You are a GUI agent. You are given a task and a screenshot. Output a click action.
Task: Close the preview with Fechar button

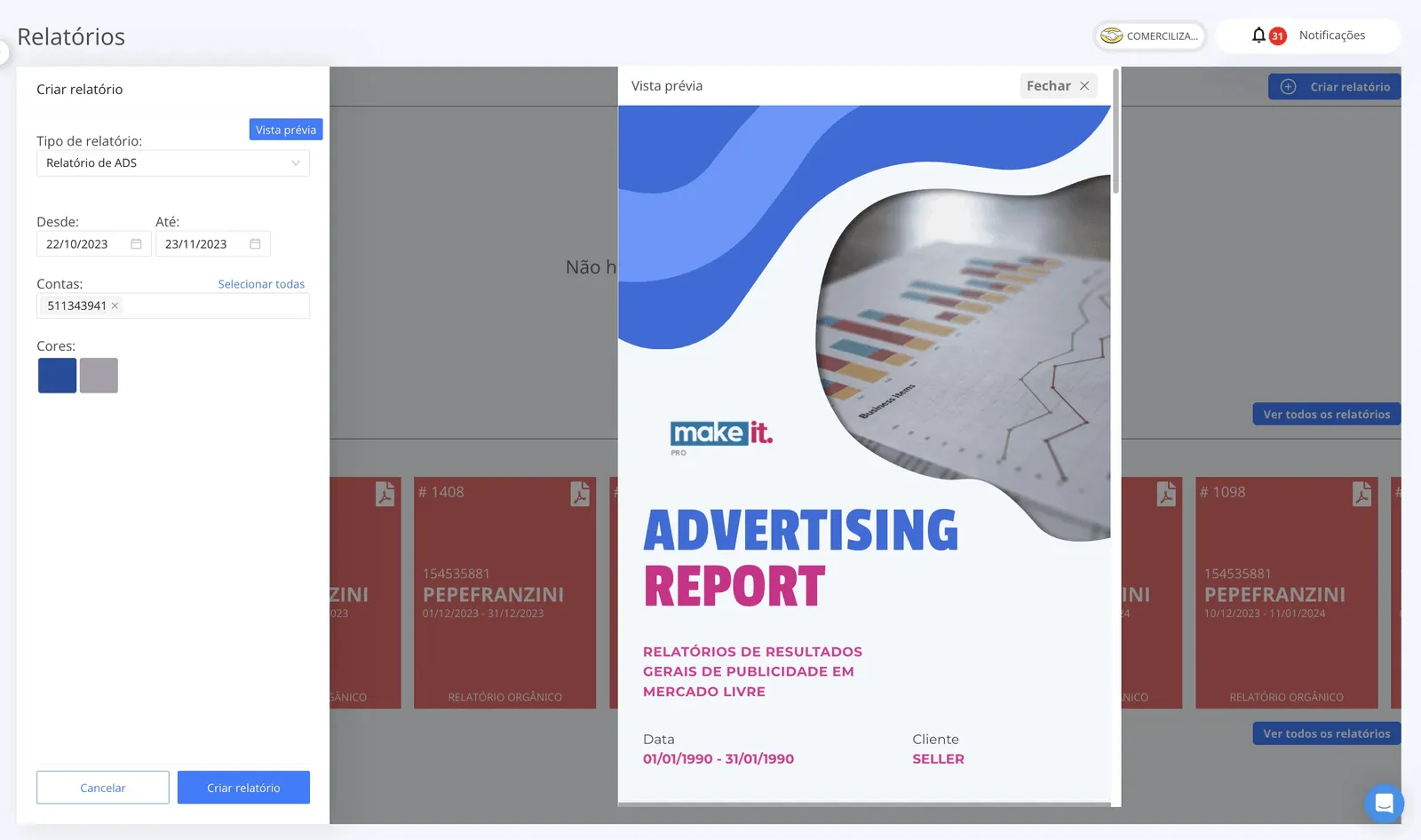tap(1059, 86)
